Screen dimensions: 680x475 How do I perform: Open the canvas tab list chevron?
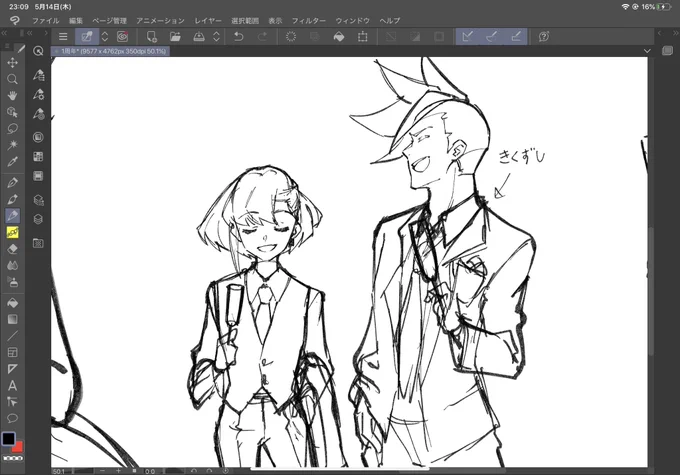(x=647, y=51)
